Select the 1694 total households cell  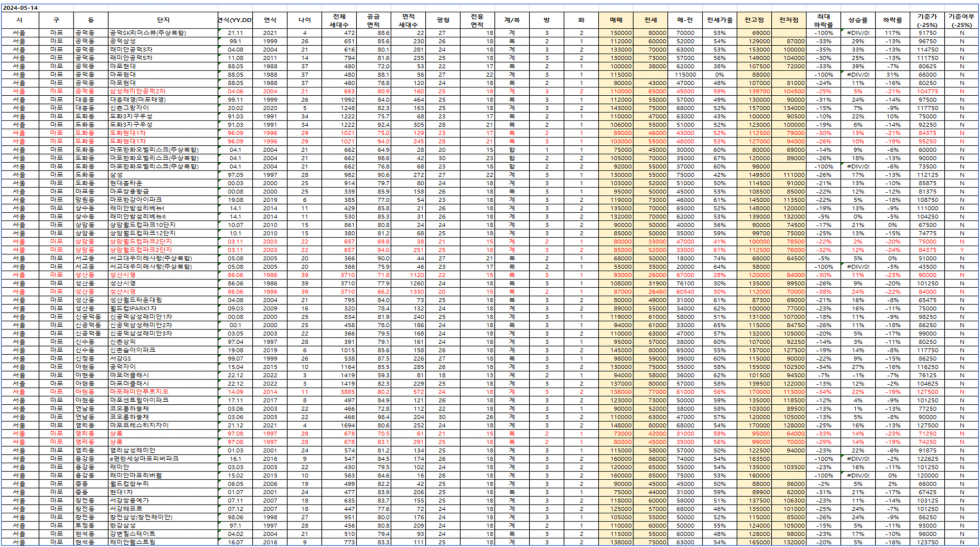coord(339,425)
